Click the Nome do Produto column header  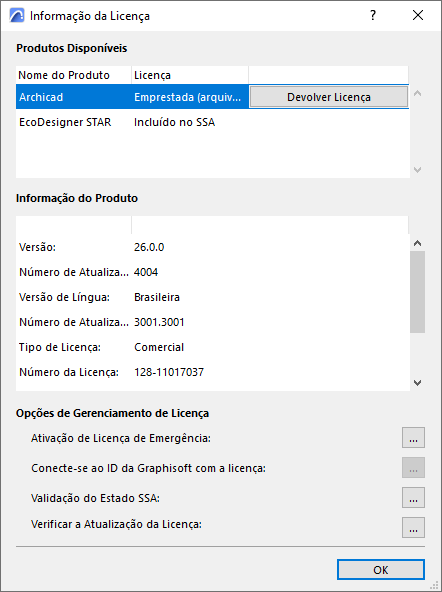74,75
